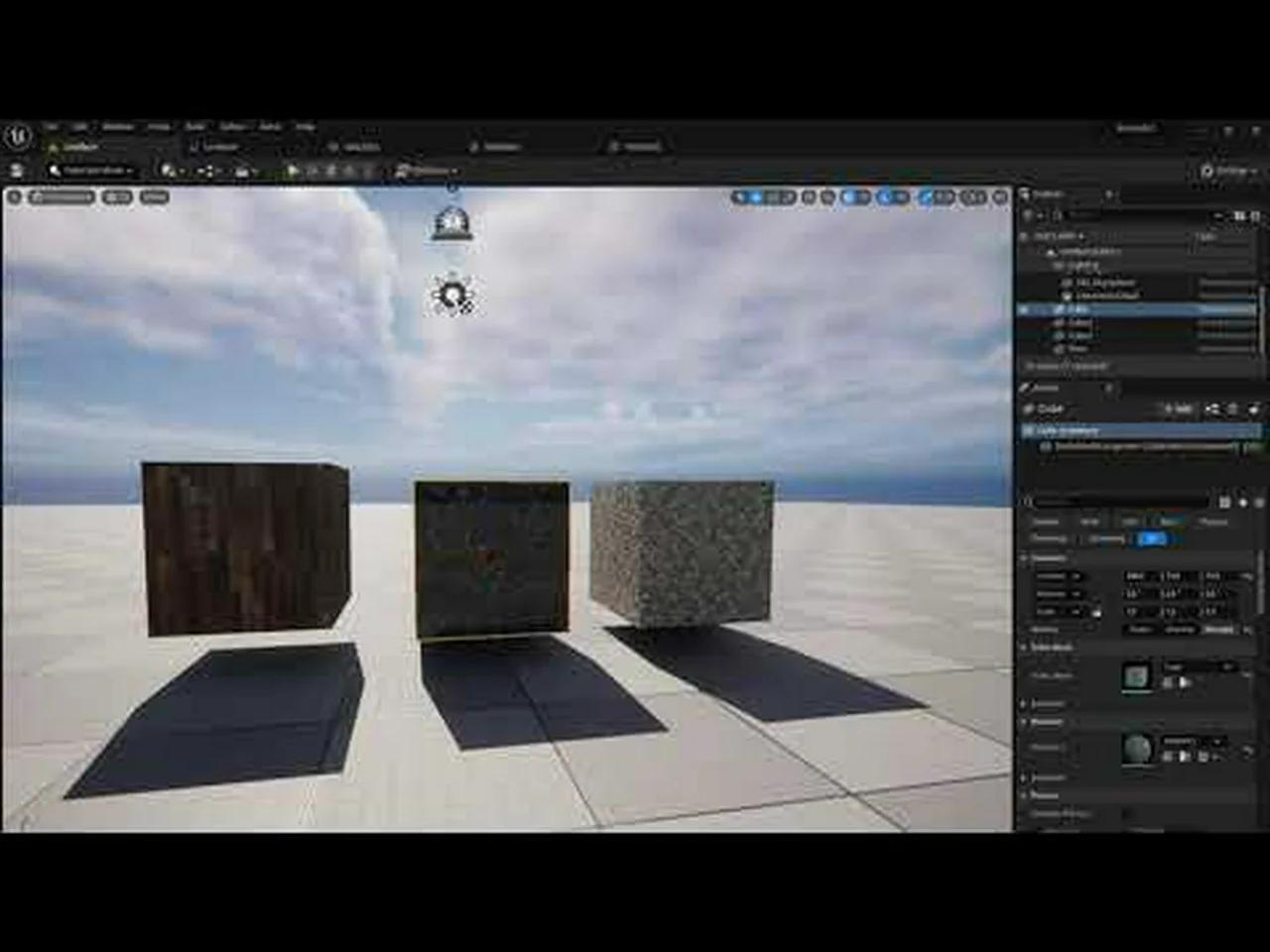The height and width of the screenshot is (952, 1270).
Task: Click the Add component button in Details
Action: pos(1179,409)
